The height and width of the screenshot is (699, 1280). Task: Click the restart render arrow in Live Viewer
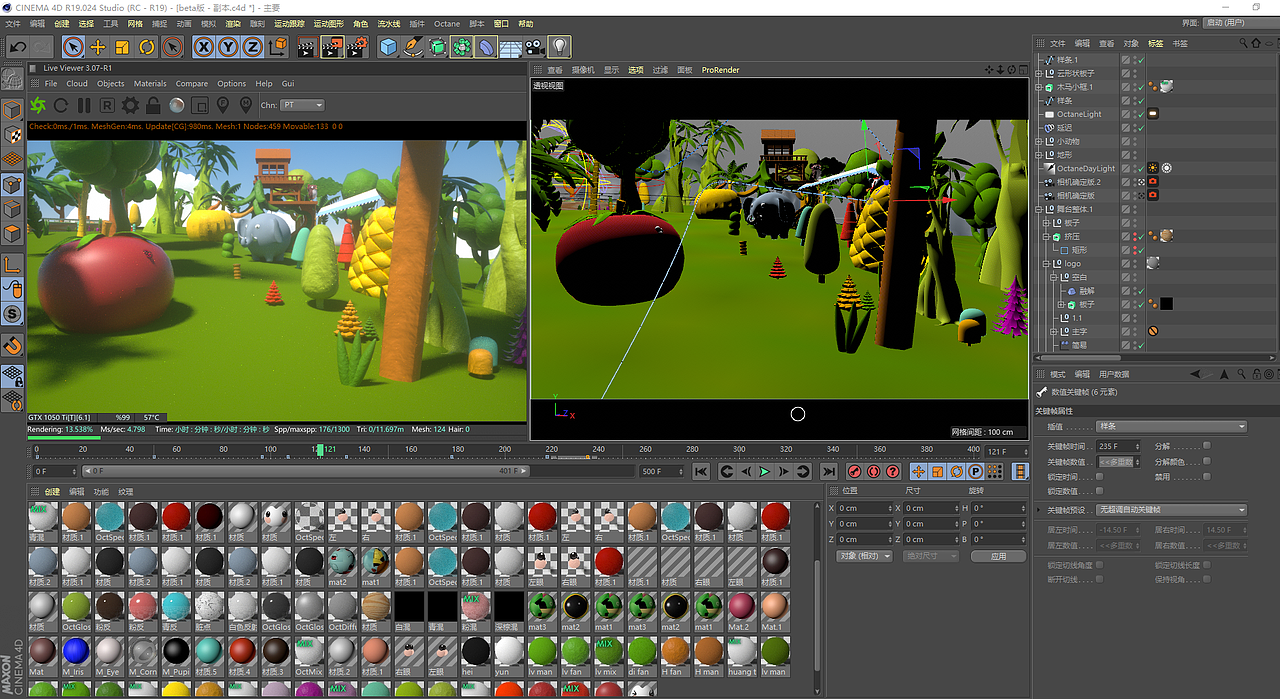click(61, 105)
